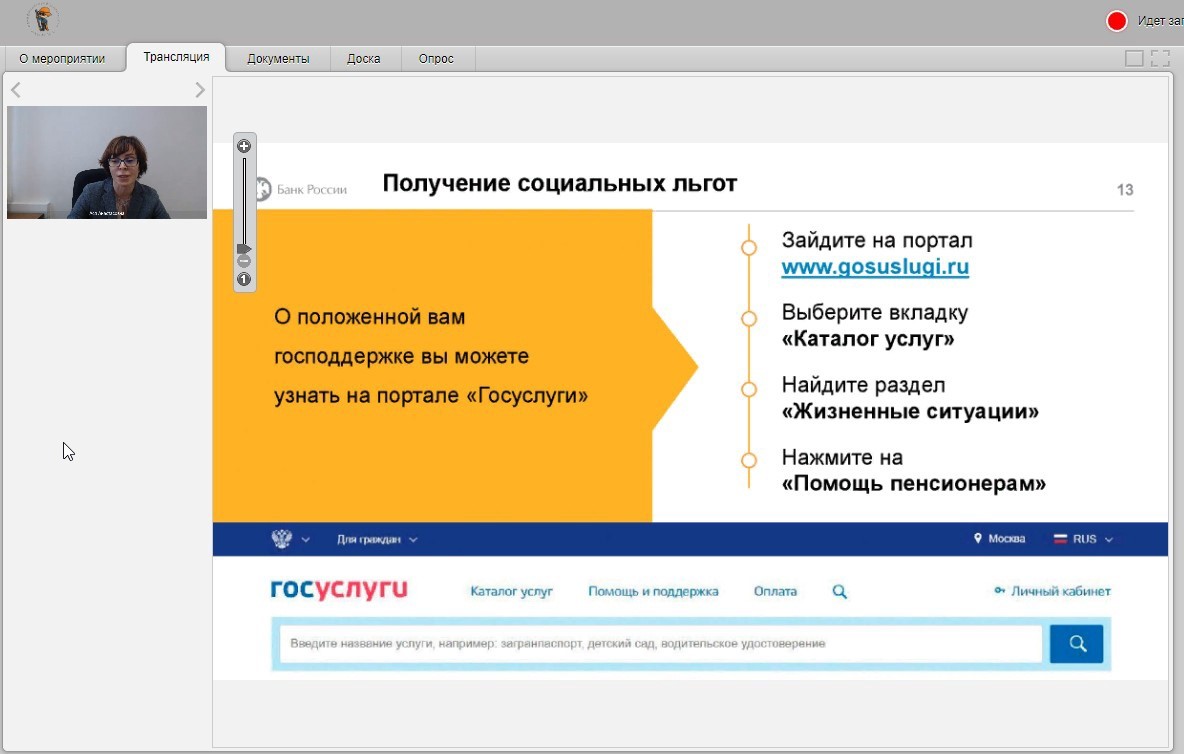Zoom in with the plus button

[244, 146]
